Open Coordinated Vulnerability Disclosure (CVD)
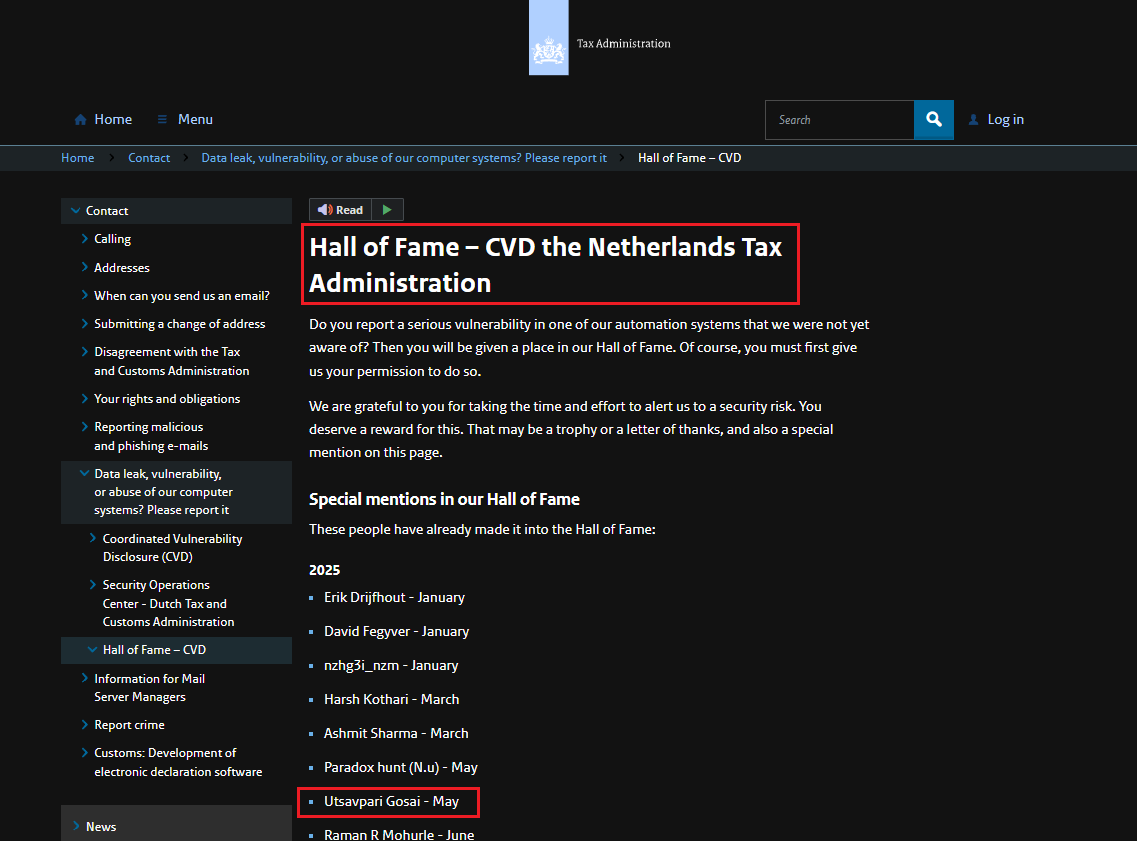 tap(173, 547)
